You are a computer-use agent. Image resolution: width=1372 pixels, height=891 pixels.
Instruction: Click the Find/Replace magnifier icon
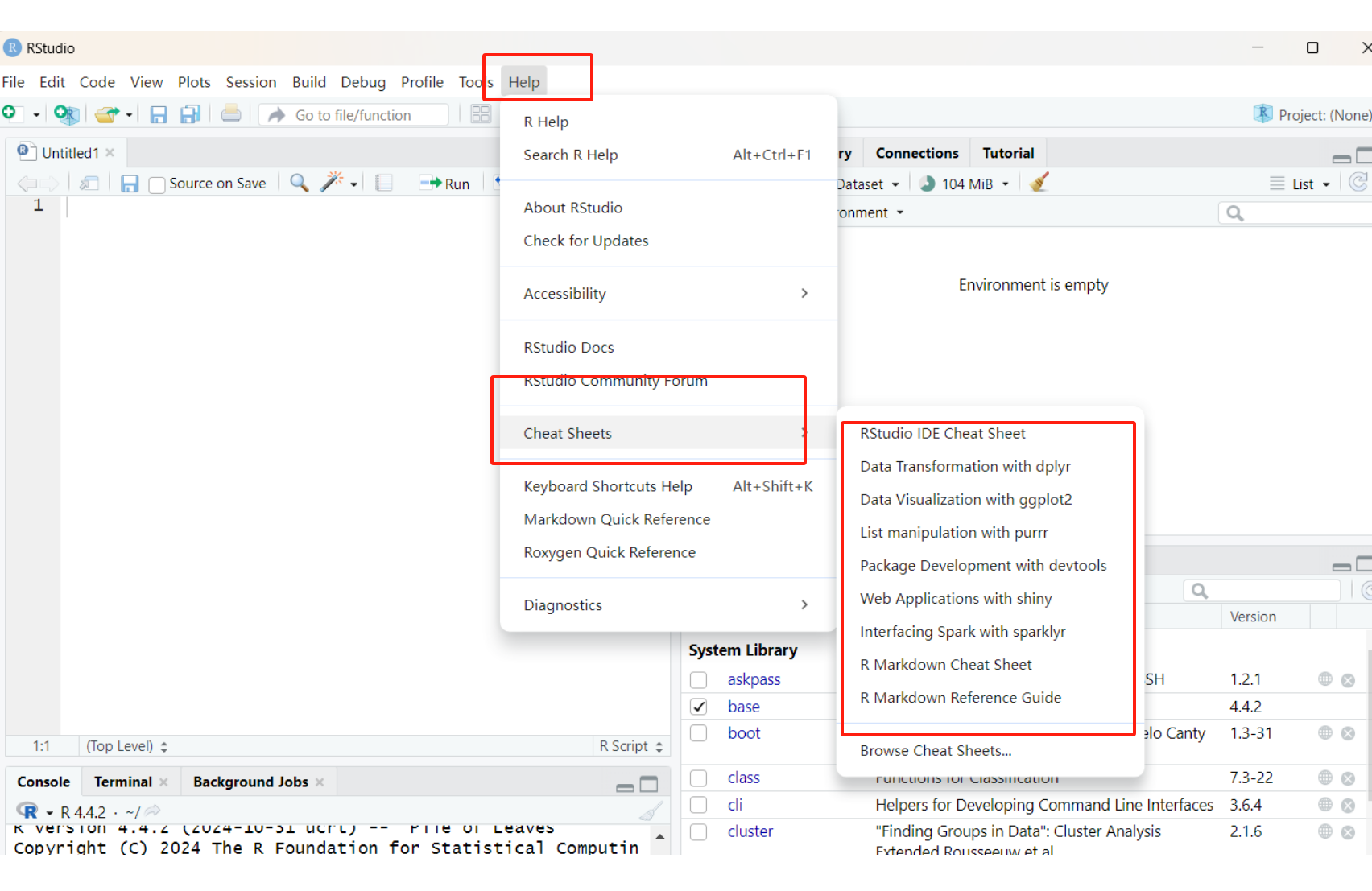(x=300, y=183)
